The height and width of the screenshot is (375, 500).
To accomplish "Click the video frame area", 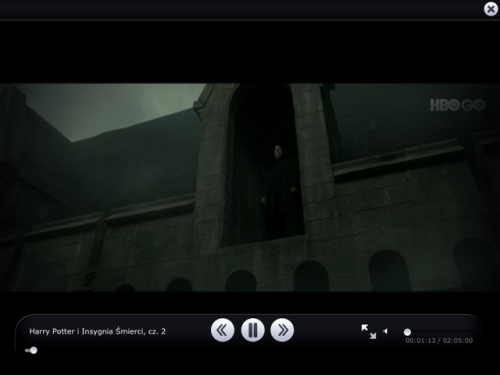I will pyautogui.click(x=250, y=187).
